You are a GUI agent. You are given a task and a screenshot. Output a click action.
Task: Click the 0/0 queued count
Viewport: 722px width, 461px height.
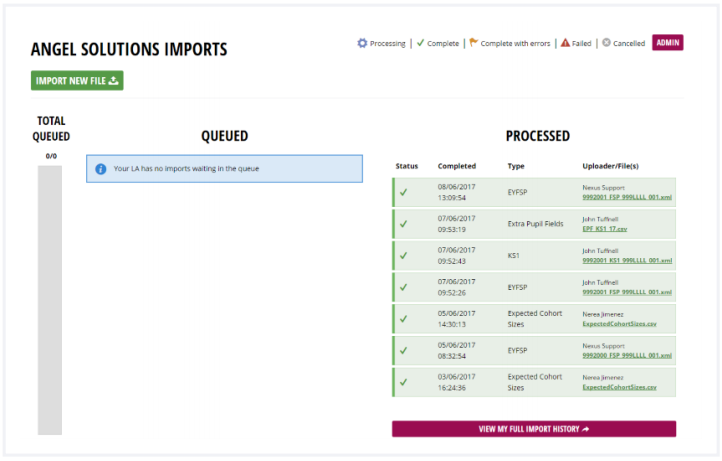coord(51,156)
